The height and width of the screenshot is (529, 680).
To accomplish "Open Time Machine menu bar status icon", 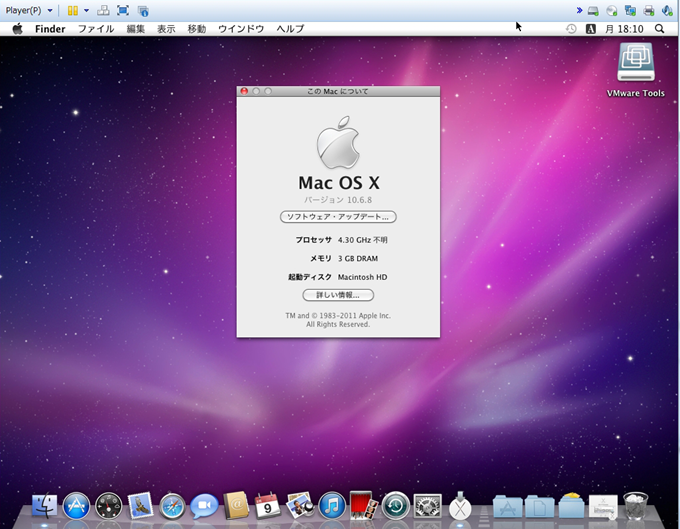I will tap(571, 29).
